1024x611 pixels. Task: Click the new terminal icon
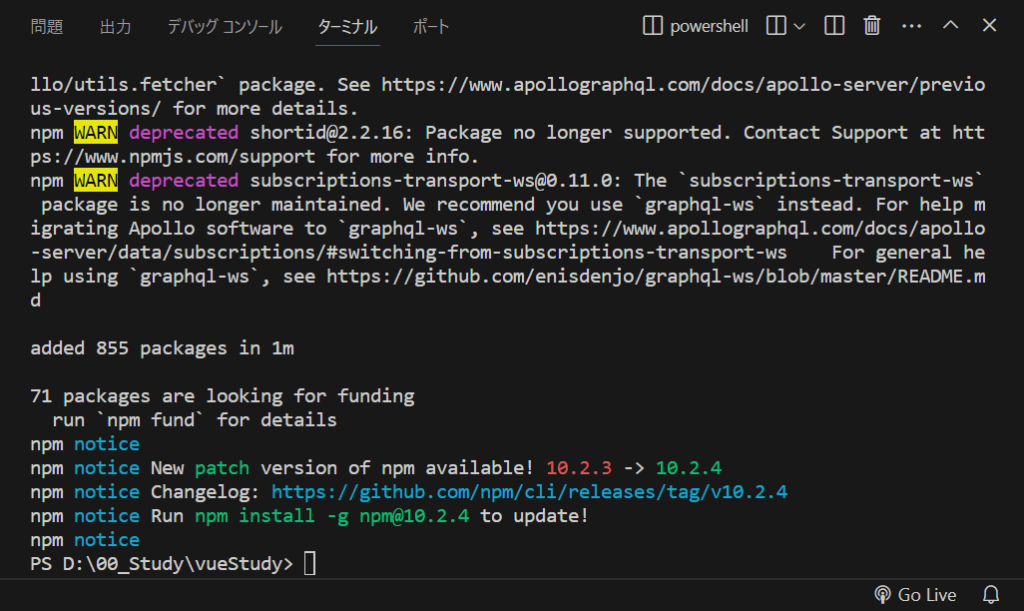776,26
